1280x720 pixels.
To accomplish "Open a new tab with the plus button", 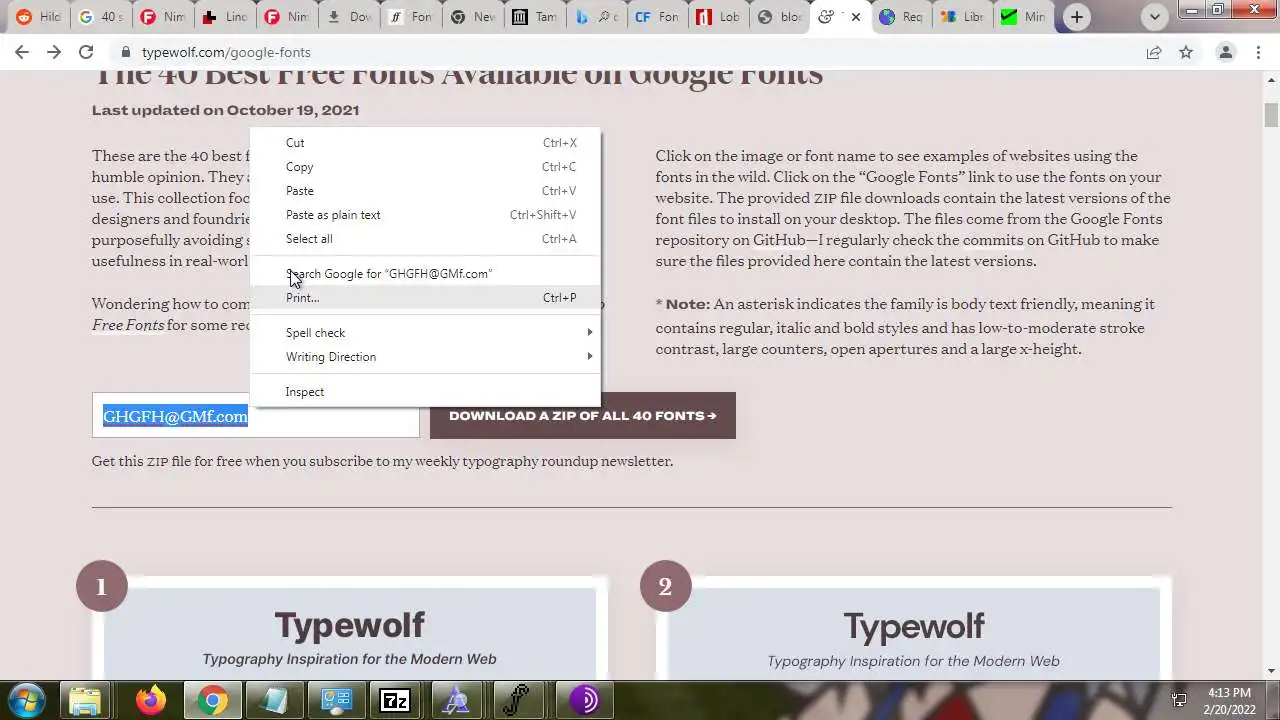I will tap(1076, 17).
